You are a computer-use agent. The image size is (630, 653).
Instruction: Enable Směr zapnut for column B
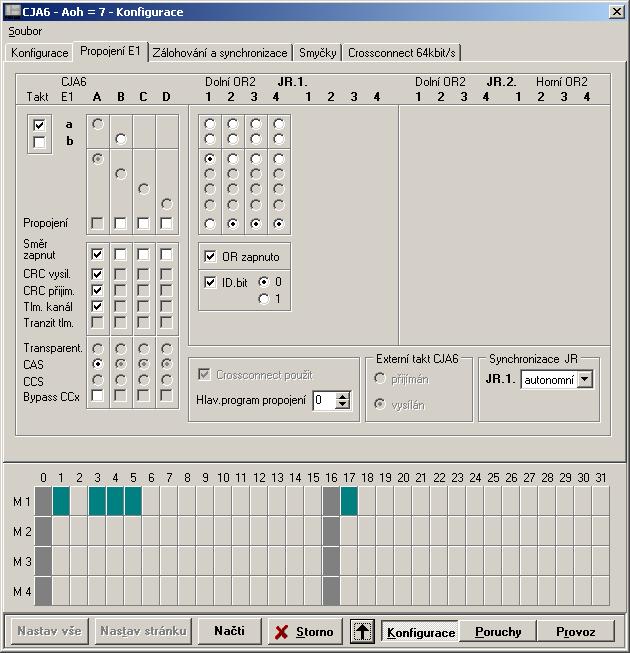(120, 254)
